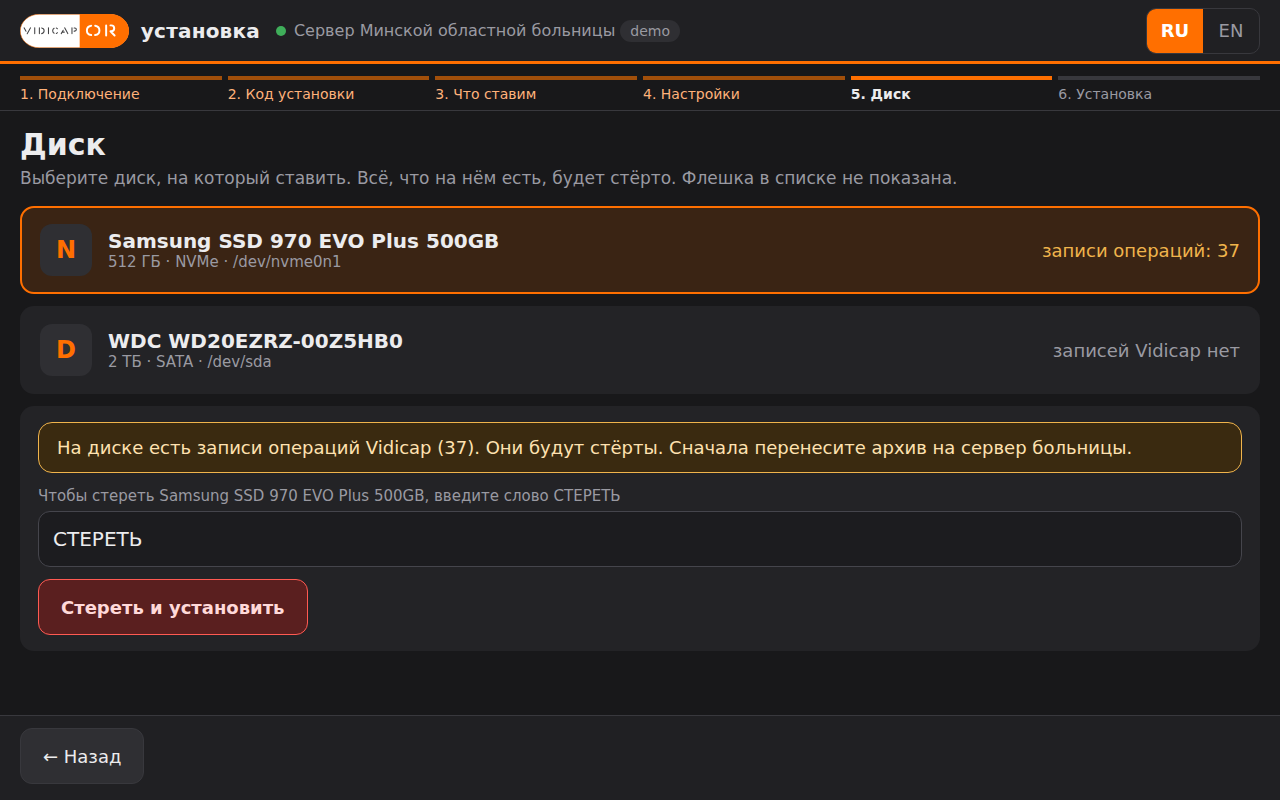The image size is (1280, 800).
Task: Click the green server status dot
Action: click(281, 31)
